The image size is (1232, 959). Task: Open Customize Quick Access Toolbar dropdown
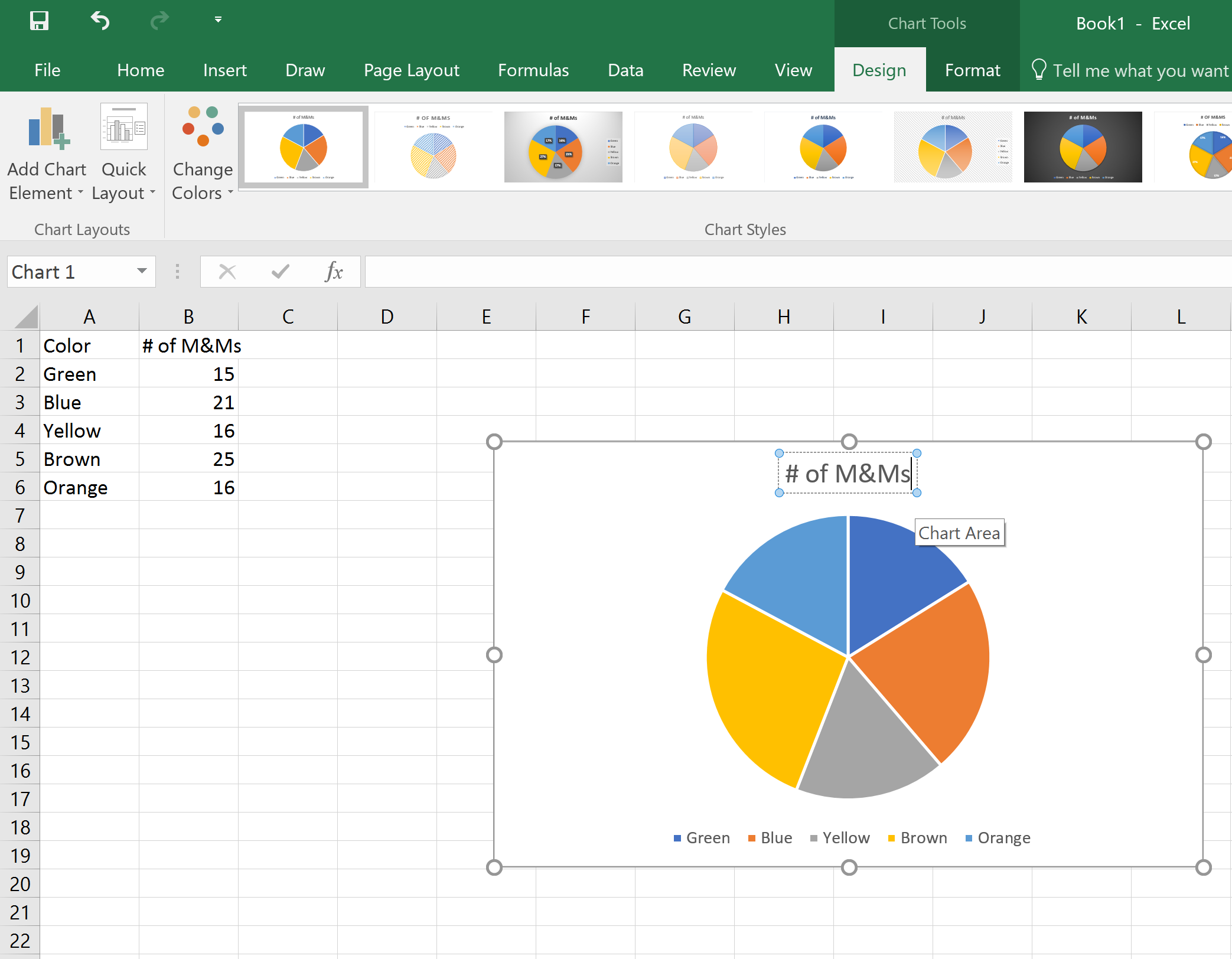pyautogui.click(x=218, y=20)
